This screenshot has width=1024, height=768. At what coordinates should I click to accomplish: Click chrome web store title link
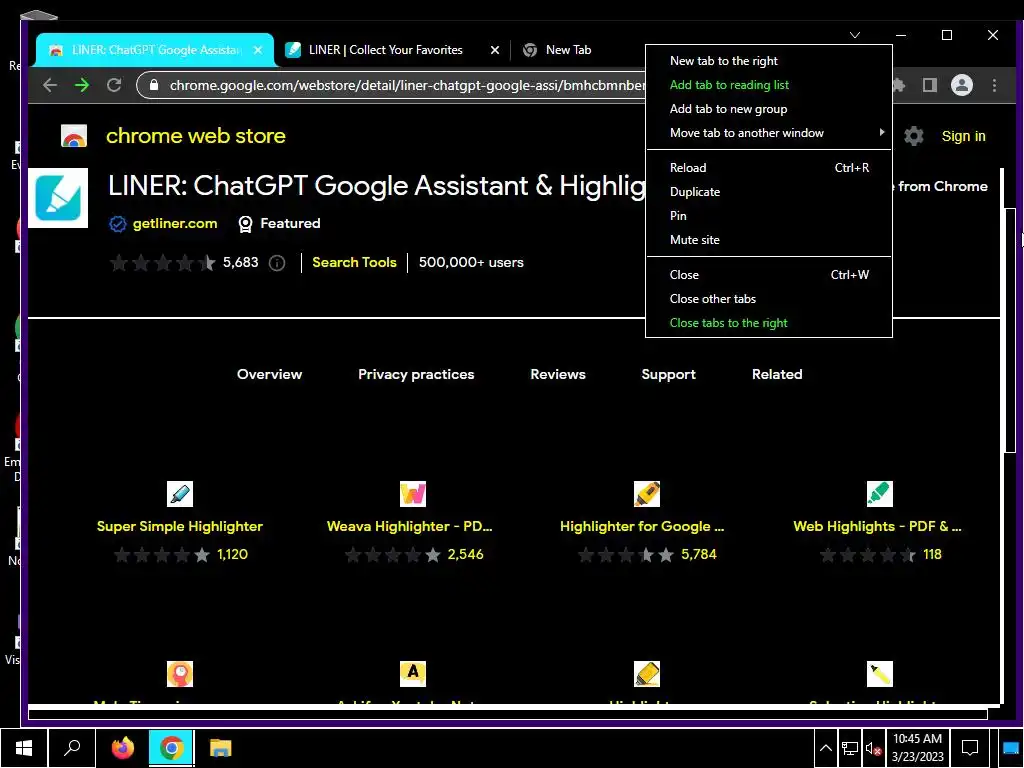(x=196, y=136)
